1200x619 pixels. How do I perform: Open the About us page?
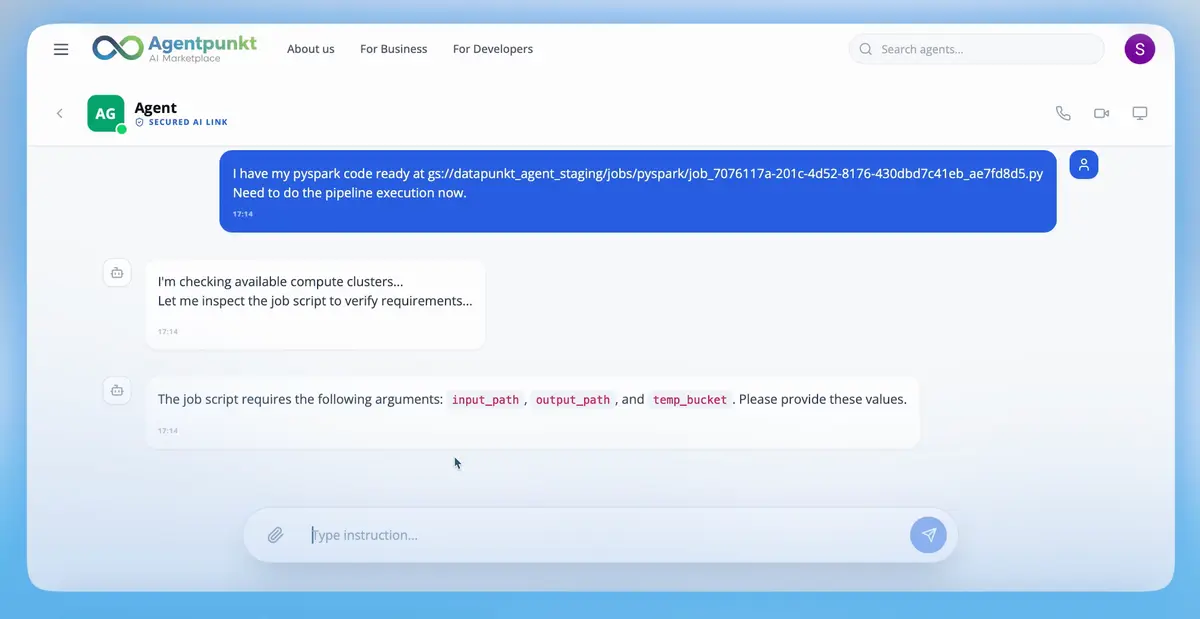[310, 49]
